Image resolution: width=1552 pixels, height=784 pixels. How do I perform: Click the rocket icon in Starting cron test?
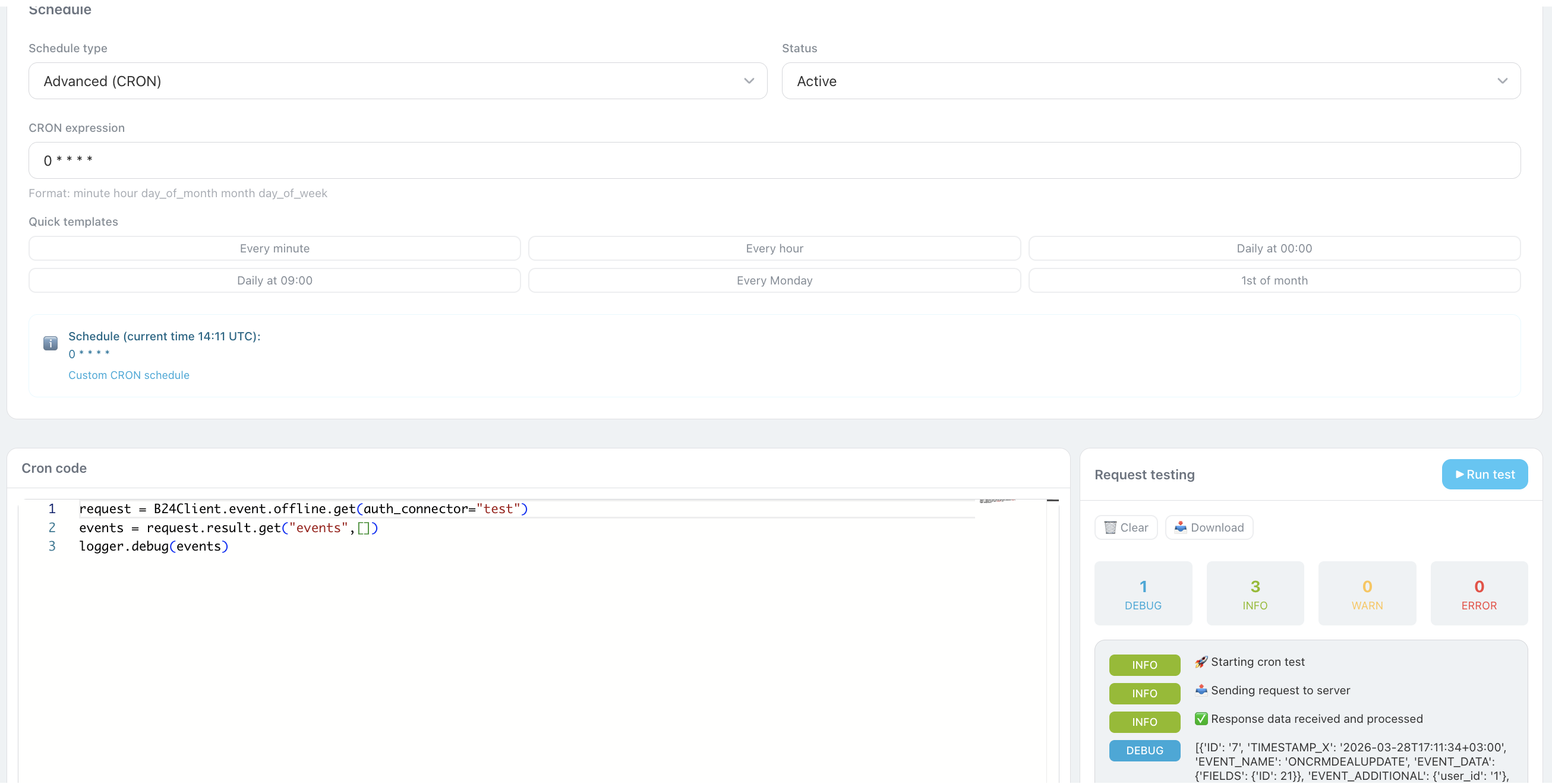(1201, 662)
